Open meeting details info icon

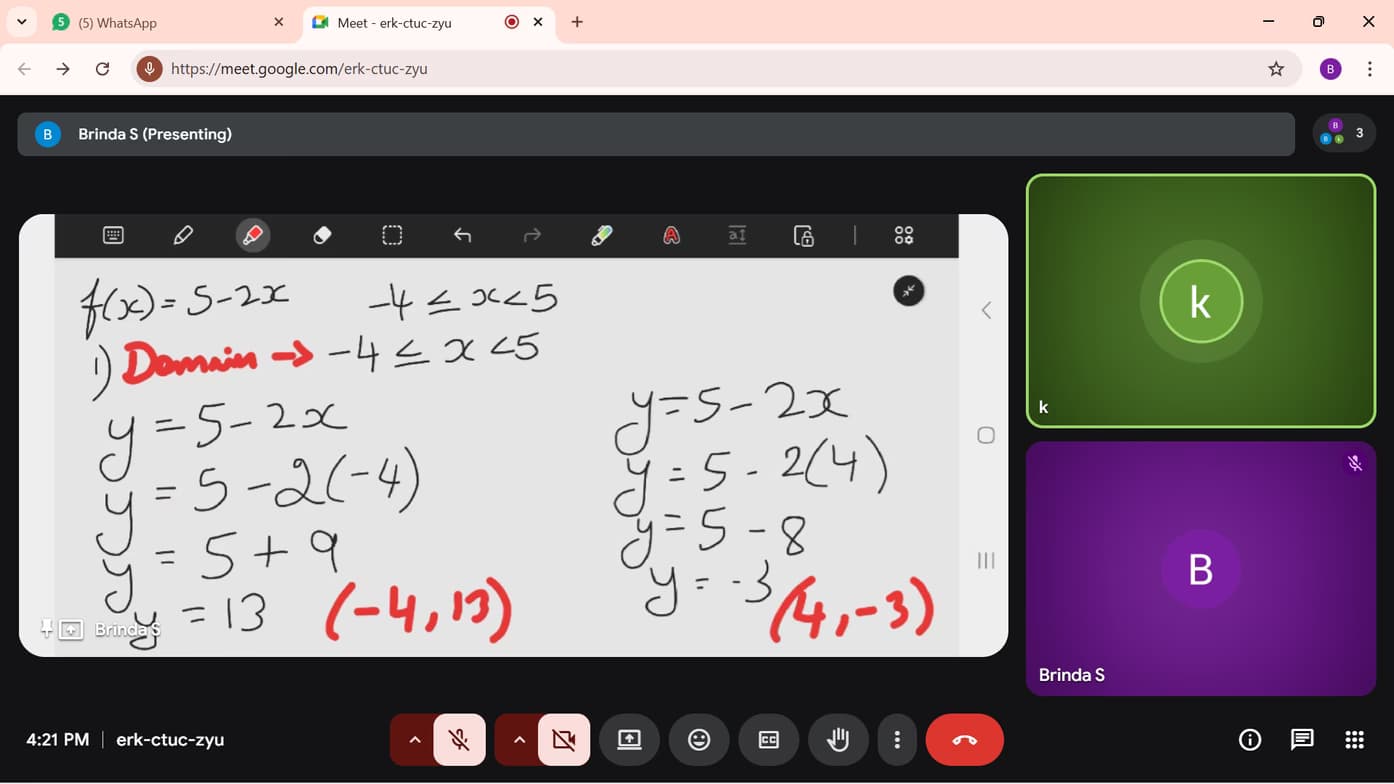(x=1250, y=740)
